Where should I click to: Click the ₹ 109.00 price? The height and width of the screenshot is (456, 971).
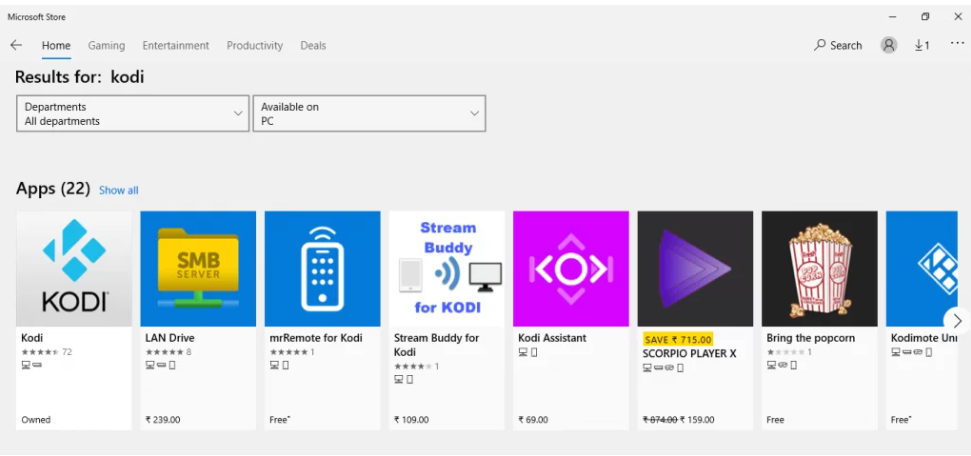click(x=411, y=419)
